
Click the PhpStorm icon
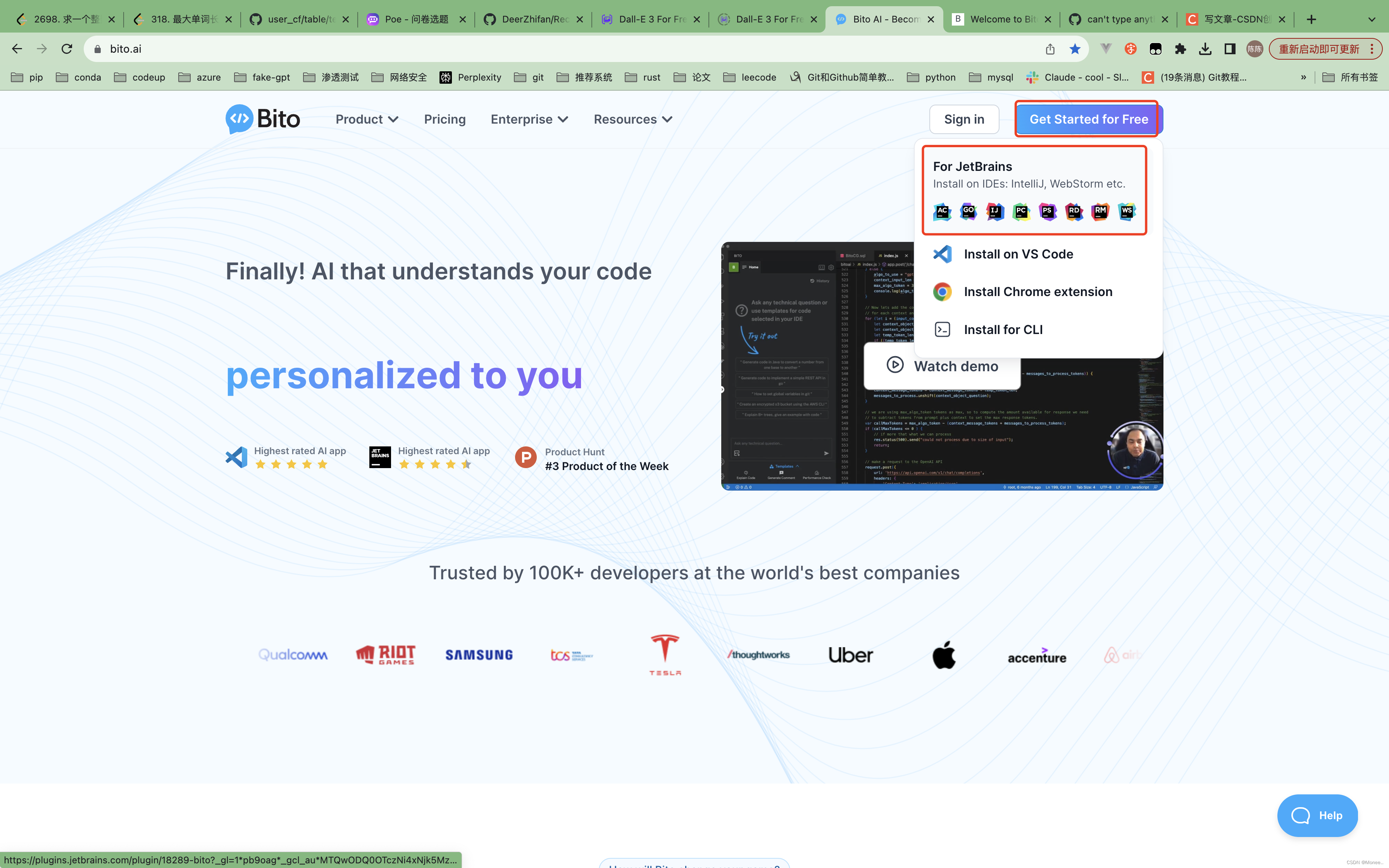click(x=1048, y=212)
